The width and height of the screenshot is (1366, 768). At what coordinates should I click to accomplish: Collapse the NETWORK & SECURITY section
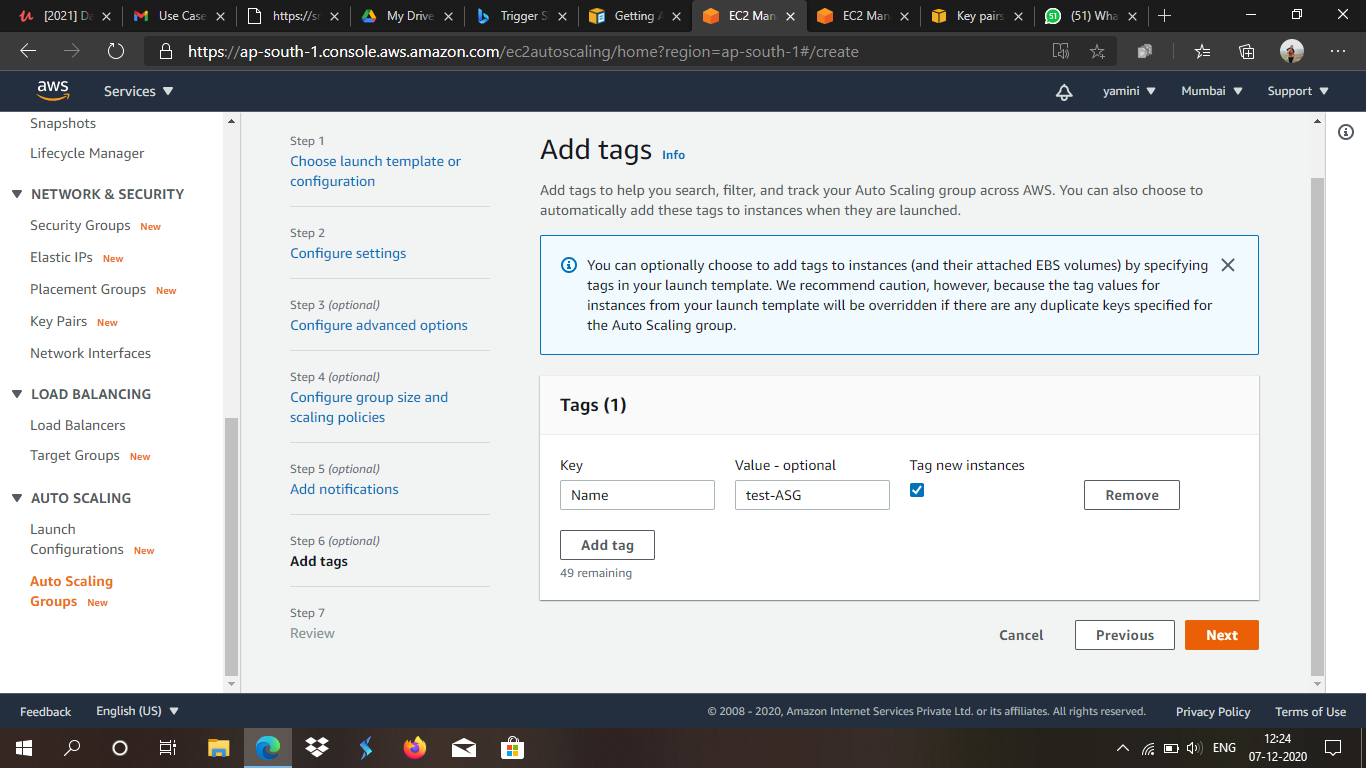(x=17, y=194)
